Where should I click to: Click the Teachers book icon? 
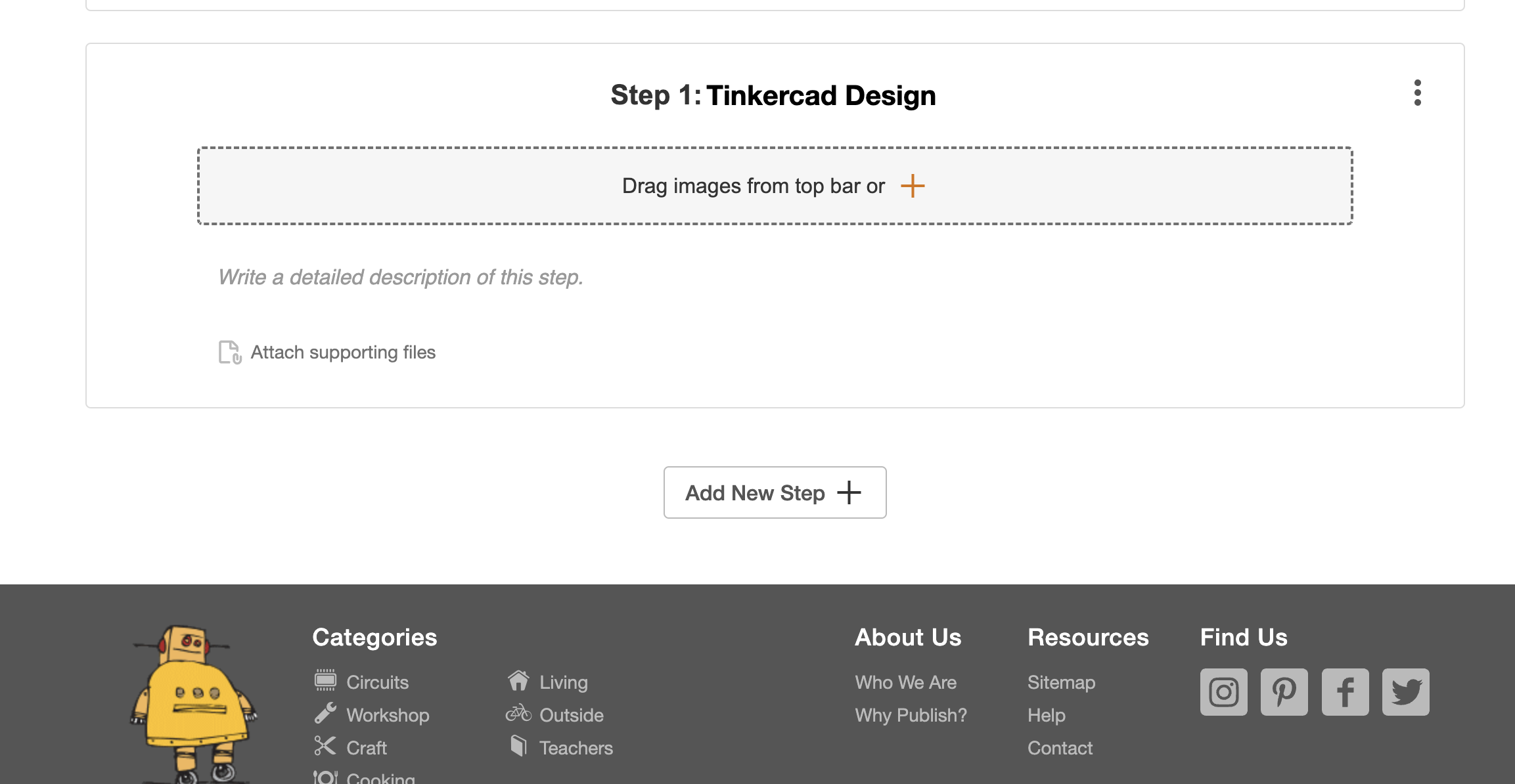[518, 746]
